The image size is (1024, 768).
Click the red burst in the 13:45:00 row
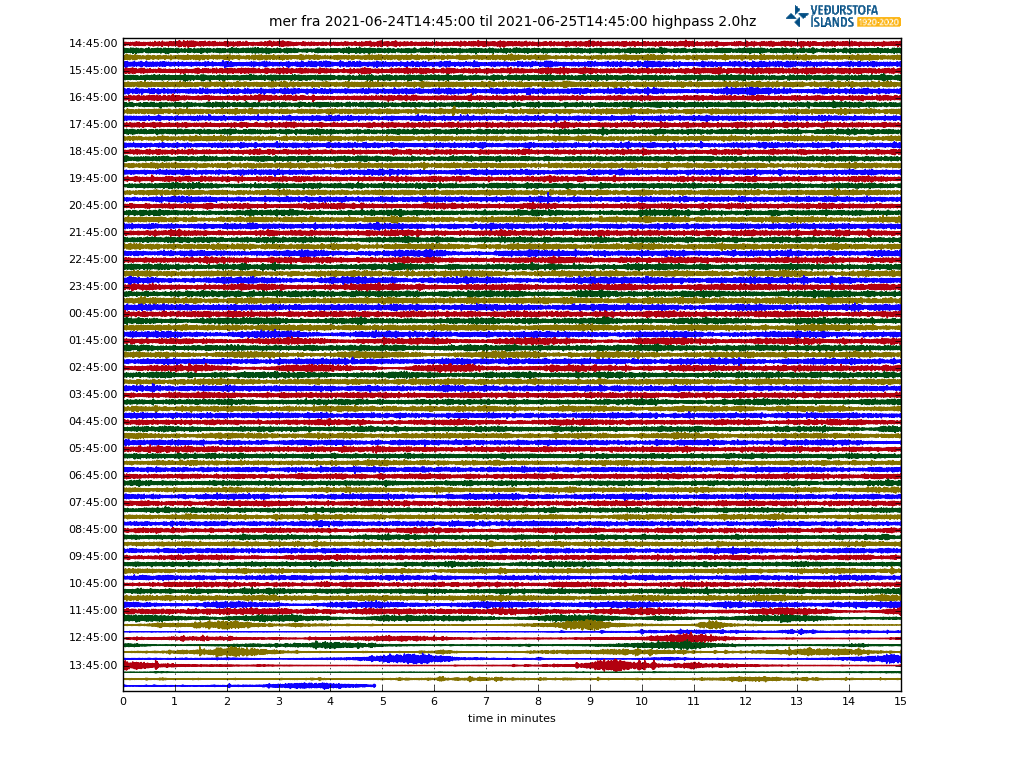click(615, 665)
